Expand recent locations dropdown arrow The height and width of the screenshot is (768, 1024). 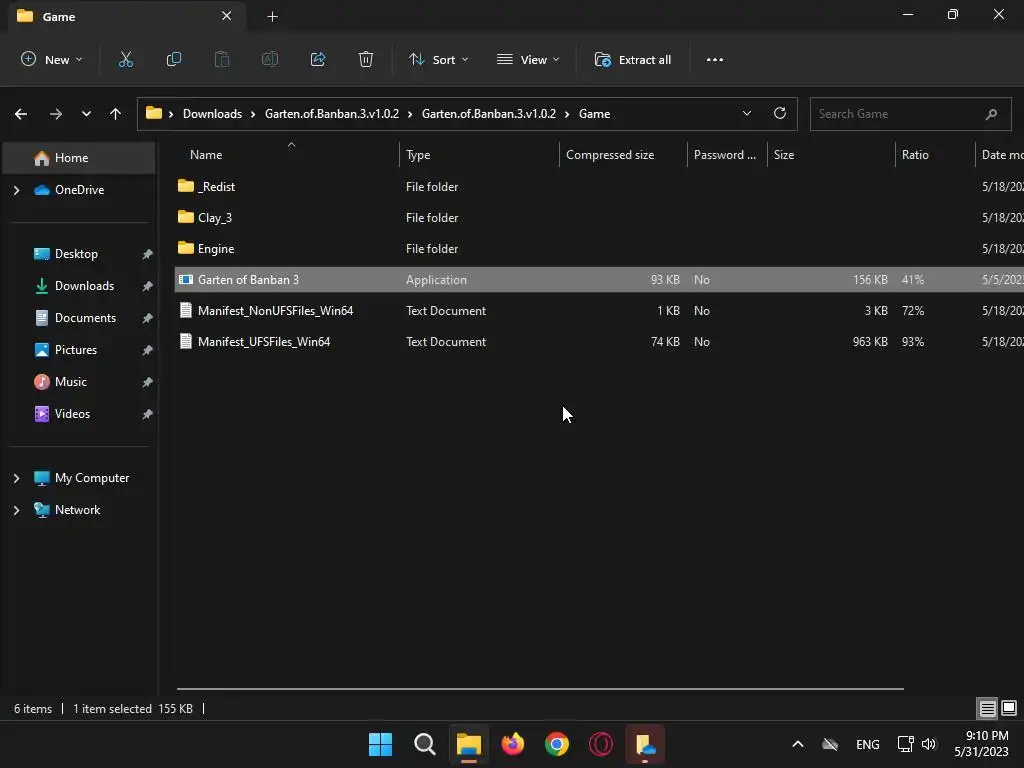pos(86,114)
